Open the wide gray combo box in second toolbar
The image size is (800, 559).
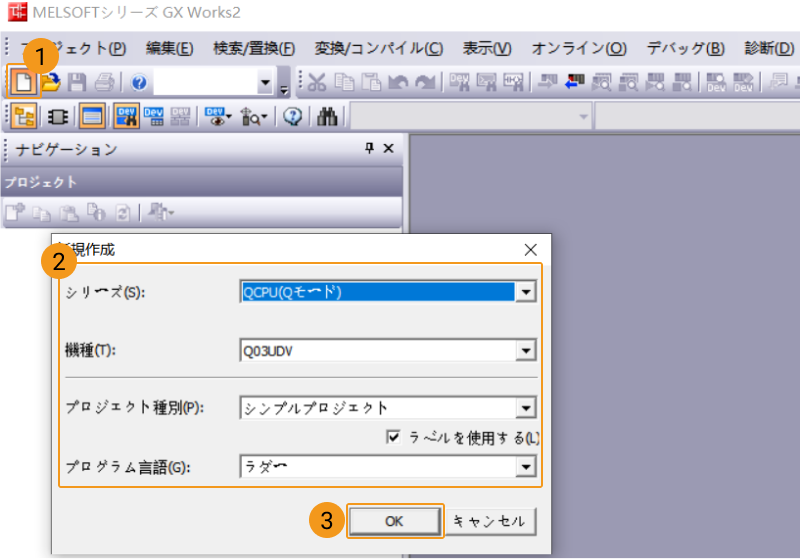coord(583,117)
